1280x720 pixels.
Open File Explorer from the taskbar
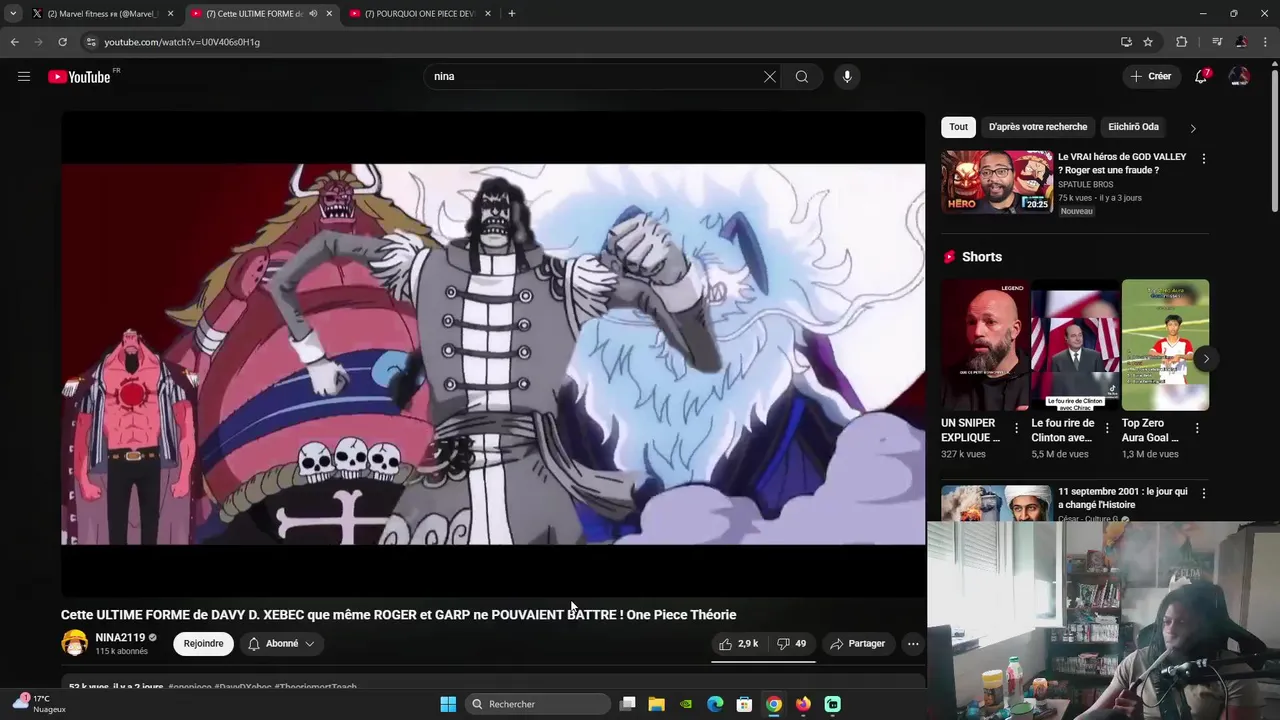[656, 704]
